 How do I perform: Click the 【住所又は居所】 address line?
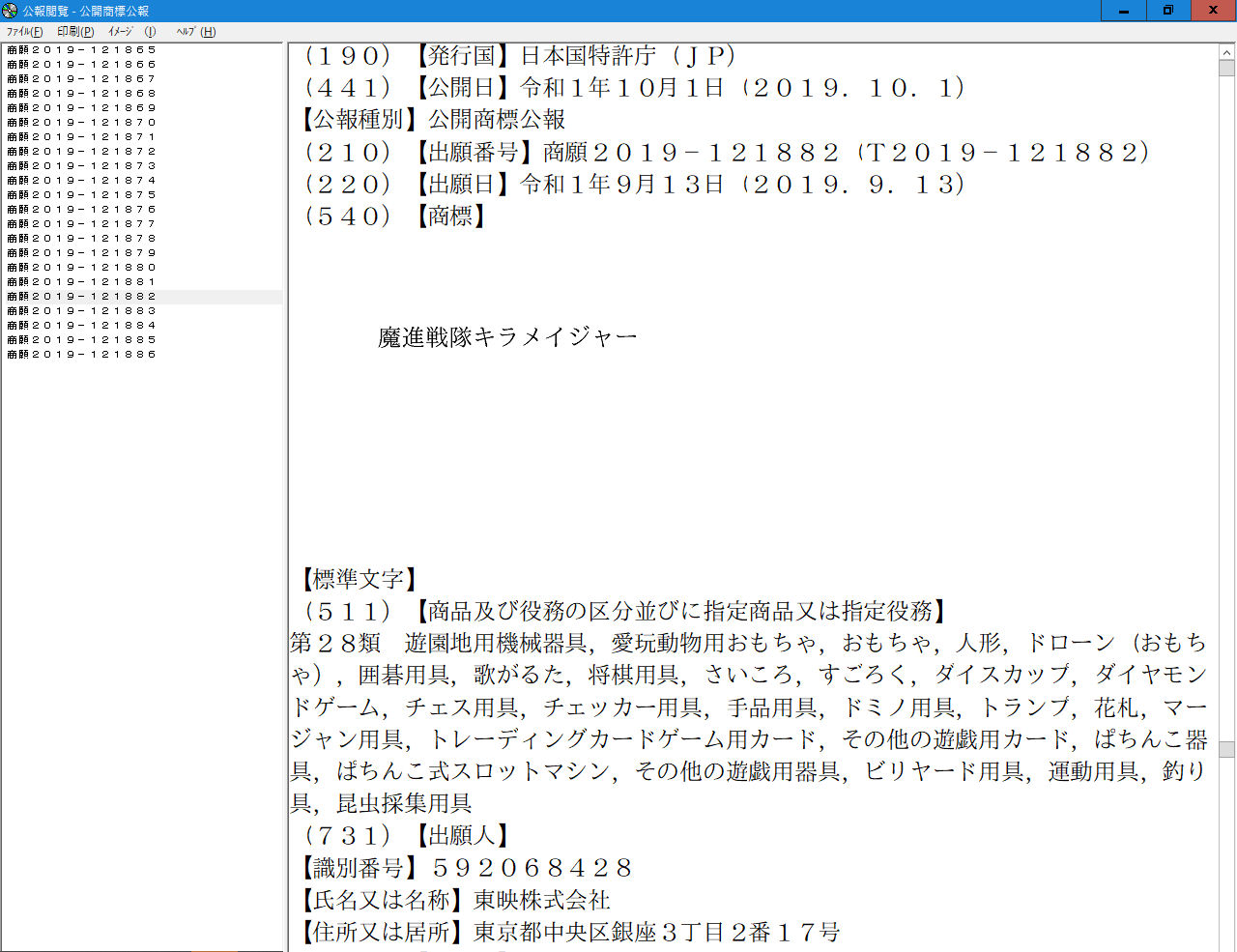[x=571, y=932]
